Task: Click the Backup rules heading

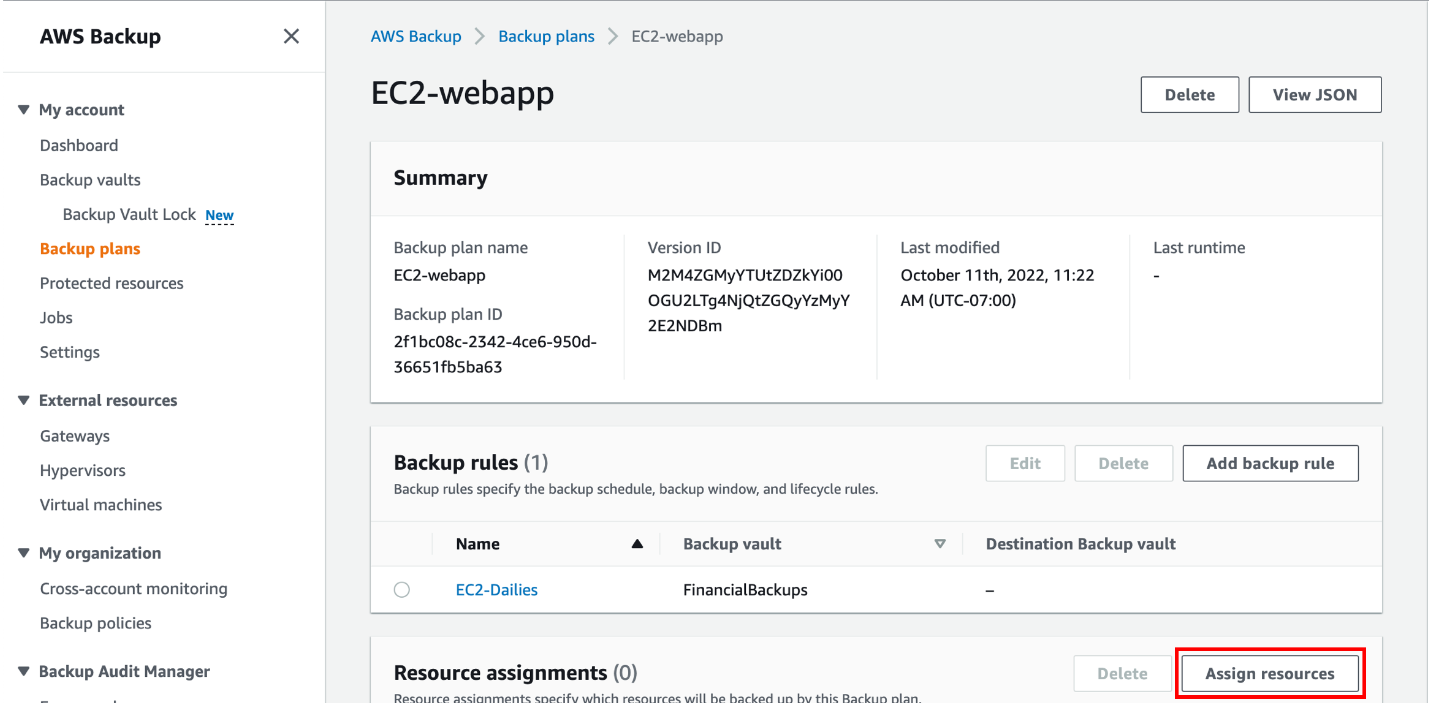Action: click(x=471, y=463)
